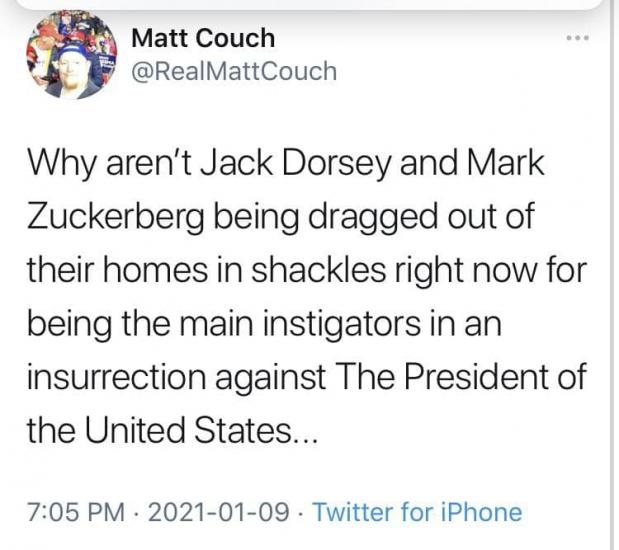Open the three-dot more options menu
619x550 pixels.
(x=577, y=39)
